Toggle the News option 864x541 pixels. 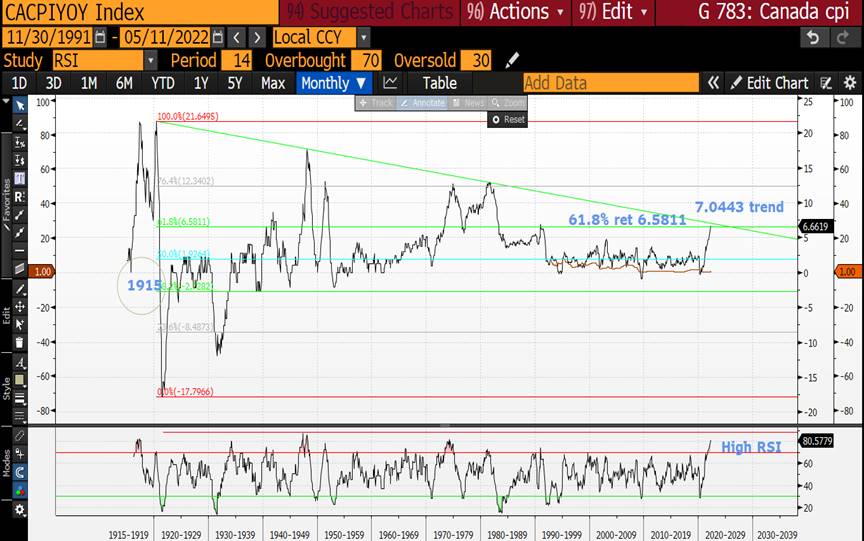click(x=468, y=103)
